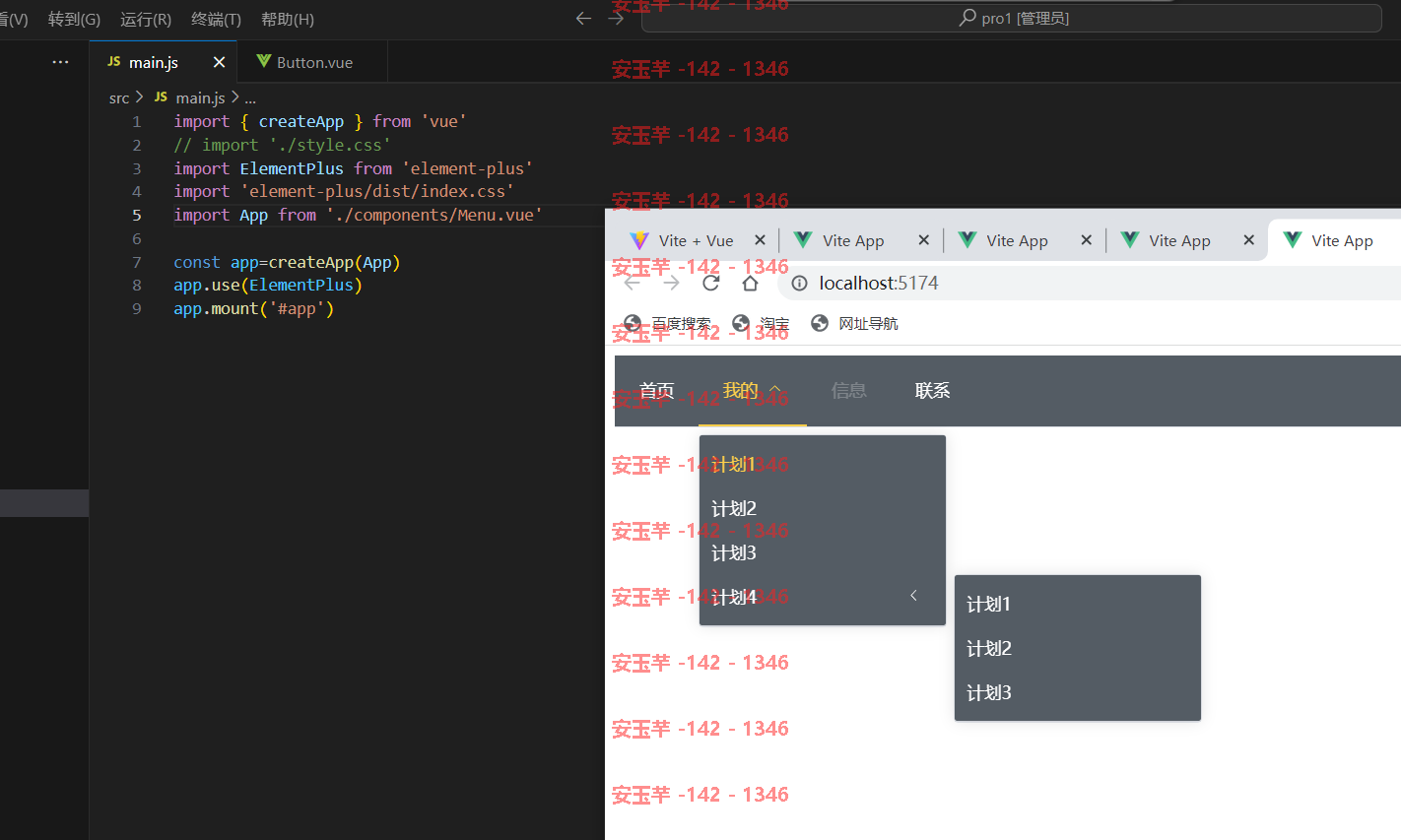This screenshot has height=840, width=1401.
Task: Reload the page with the browser refresh icon
Action: coord(710,283)
